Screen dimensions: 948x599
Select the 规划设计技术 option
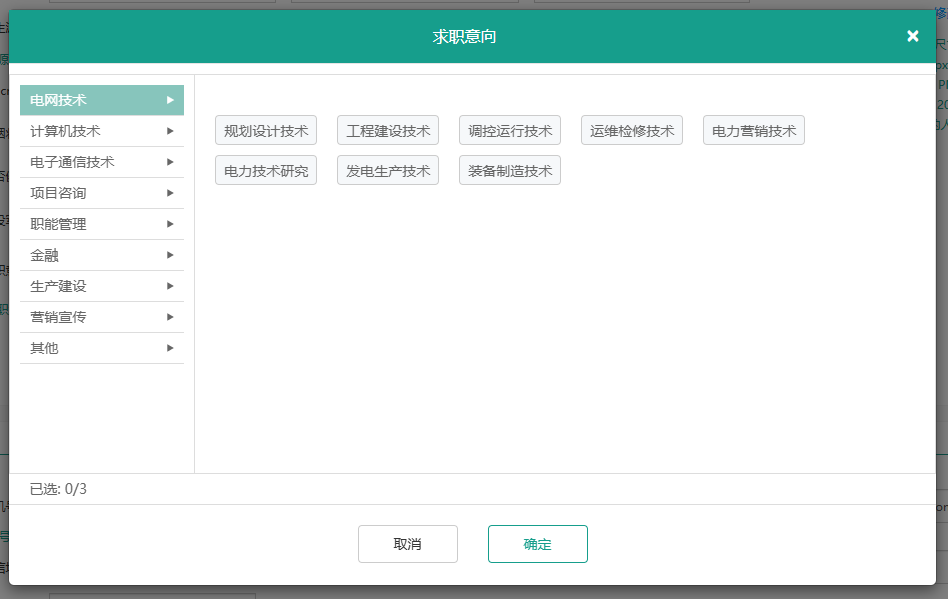coord(266,130)
